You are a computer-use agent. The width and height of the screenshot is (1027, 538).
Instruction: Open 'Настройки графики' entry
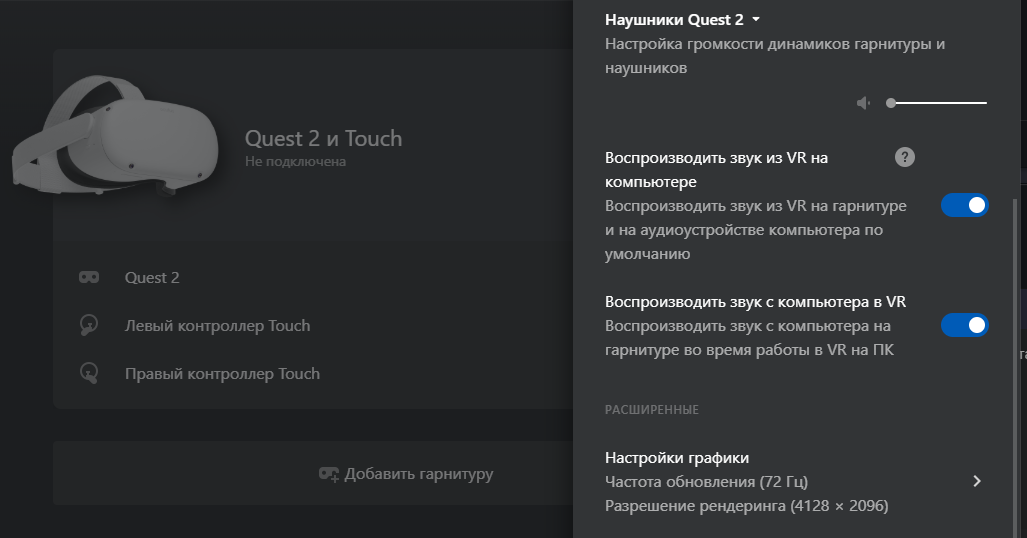click(794, 482)
